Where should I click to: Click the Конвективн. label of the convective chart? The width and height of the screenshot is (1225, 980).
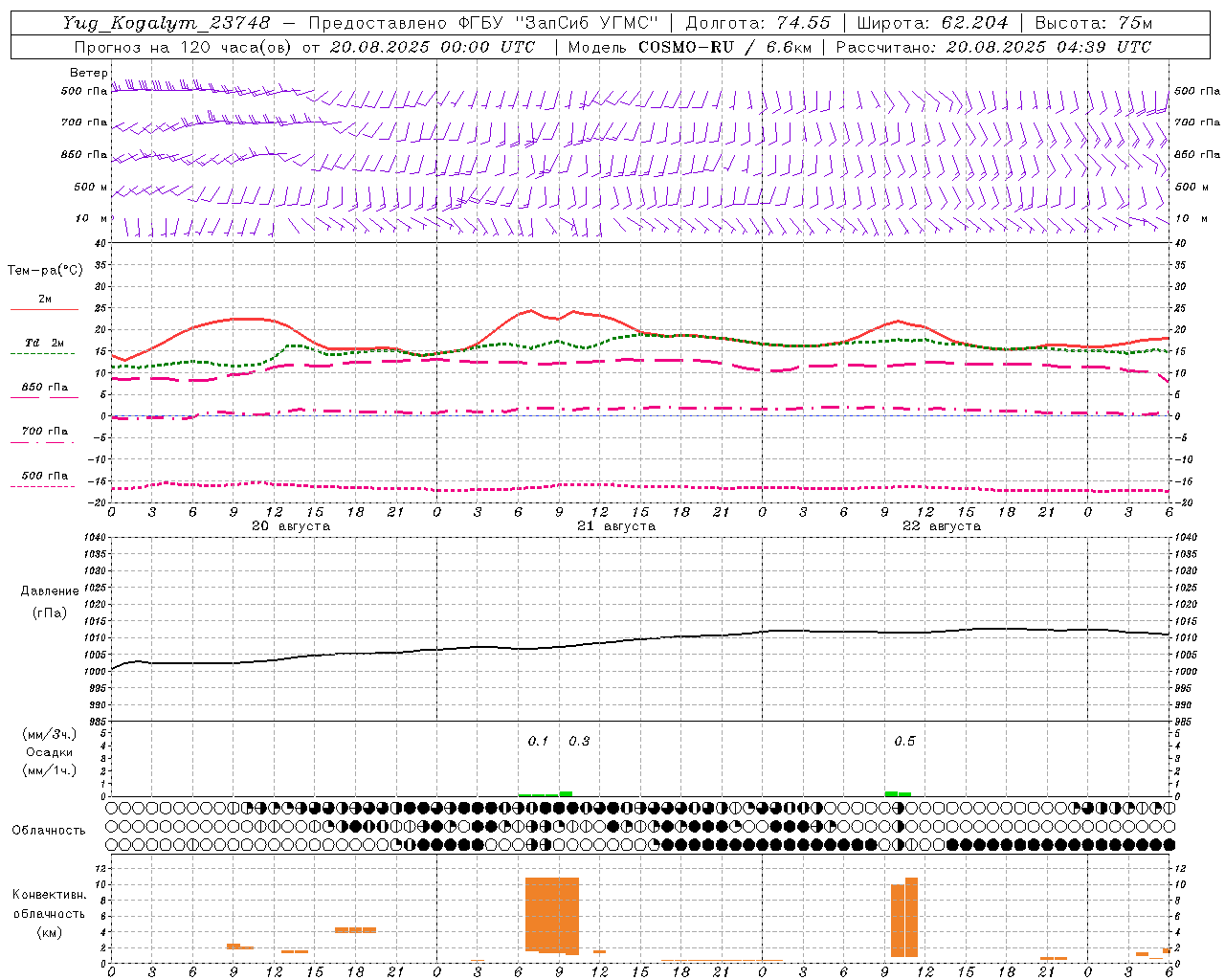tap(50, 895)
